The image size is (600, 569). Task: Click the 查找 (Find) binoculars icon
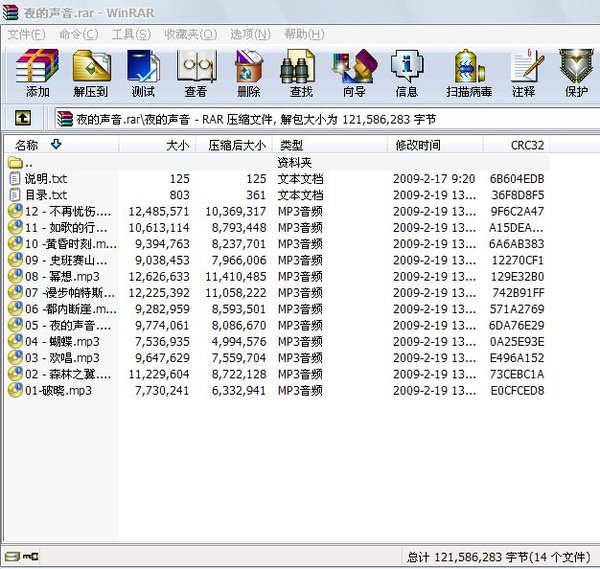[x=298, y=66]
